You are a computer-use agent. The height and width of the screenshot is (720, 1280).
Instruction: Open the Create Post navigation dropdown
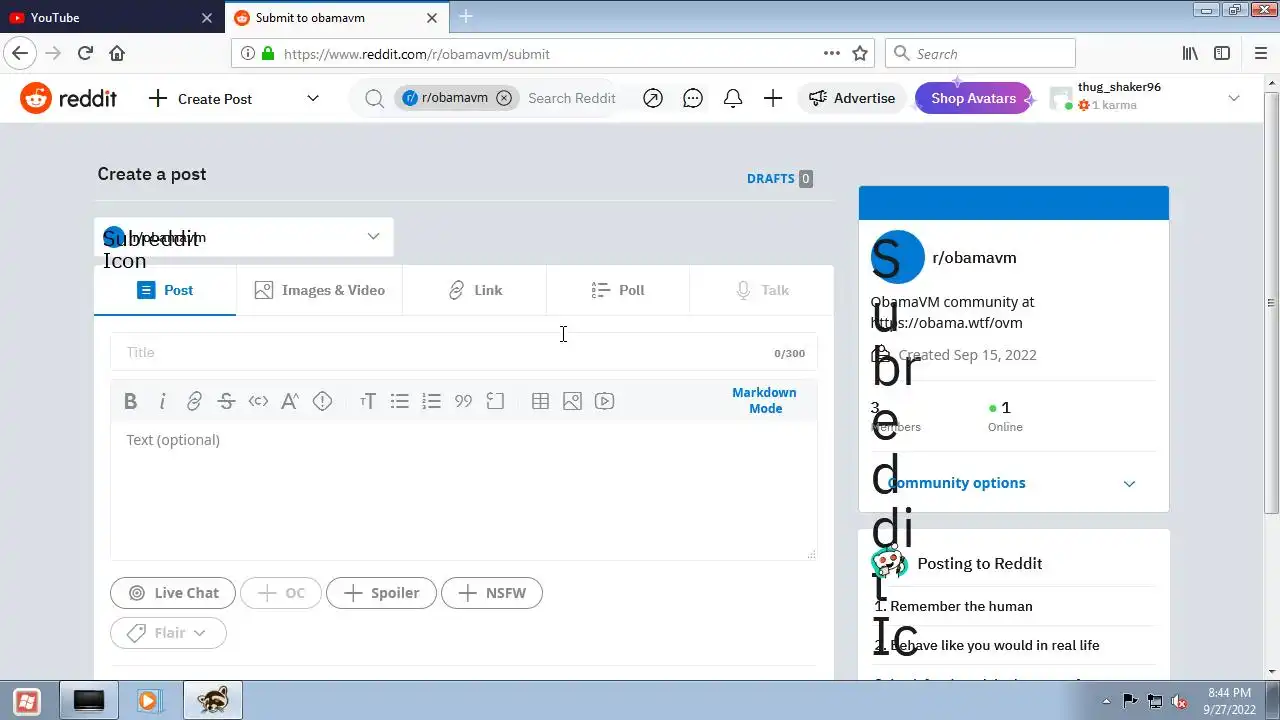pos(234,98)
